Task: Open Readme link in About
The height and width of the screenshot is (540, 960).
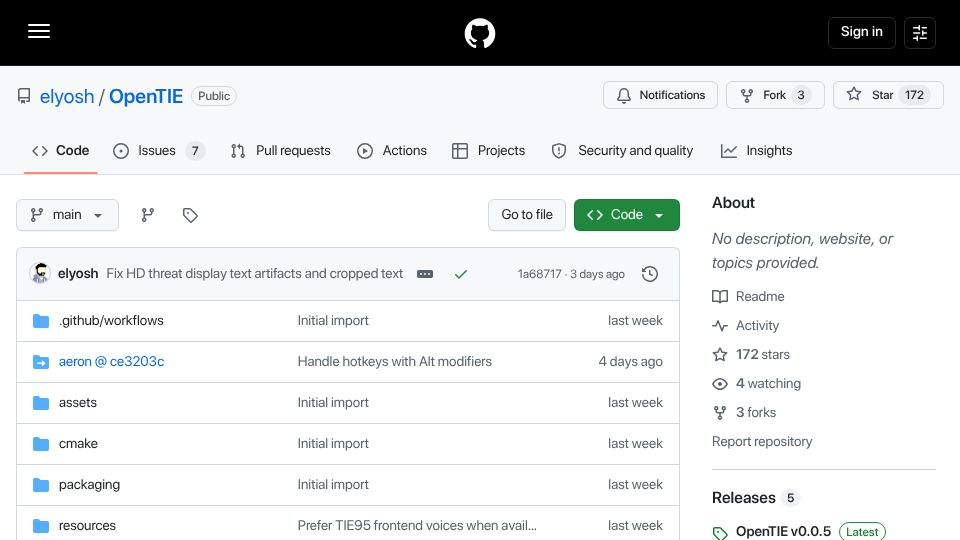Action: (748, 296)
